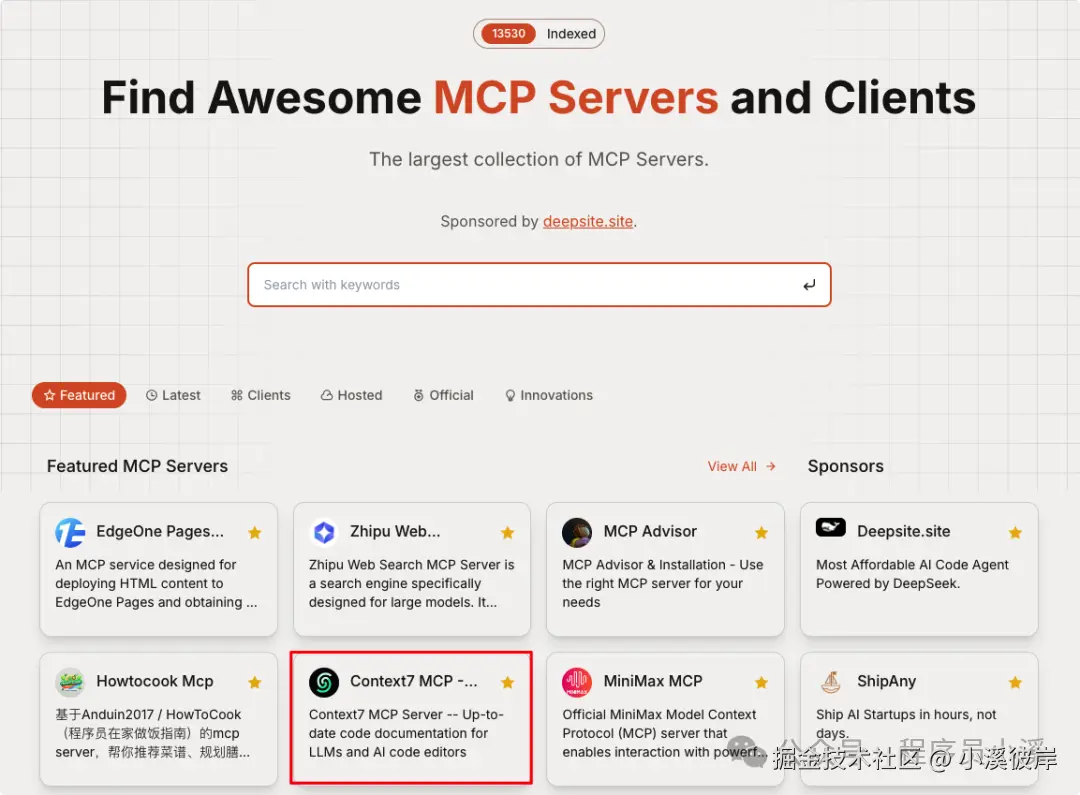Click the enter arrow icon in search box
Image resolution: width=1080 pixels, height=795 pixels.
point(809,285)
